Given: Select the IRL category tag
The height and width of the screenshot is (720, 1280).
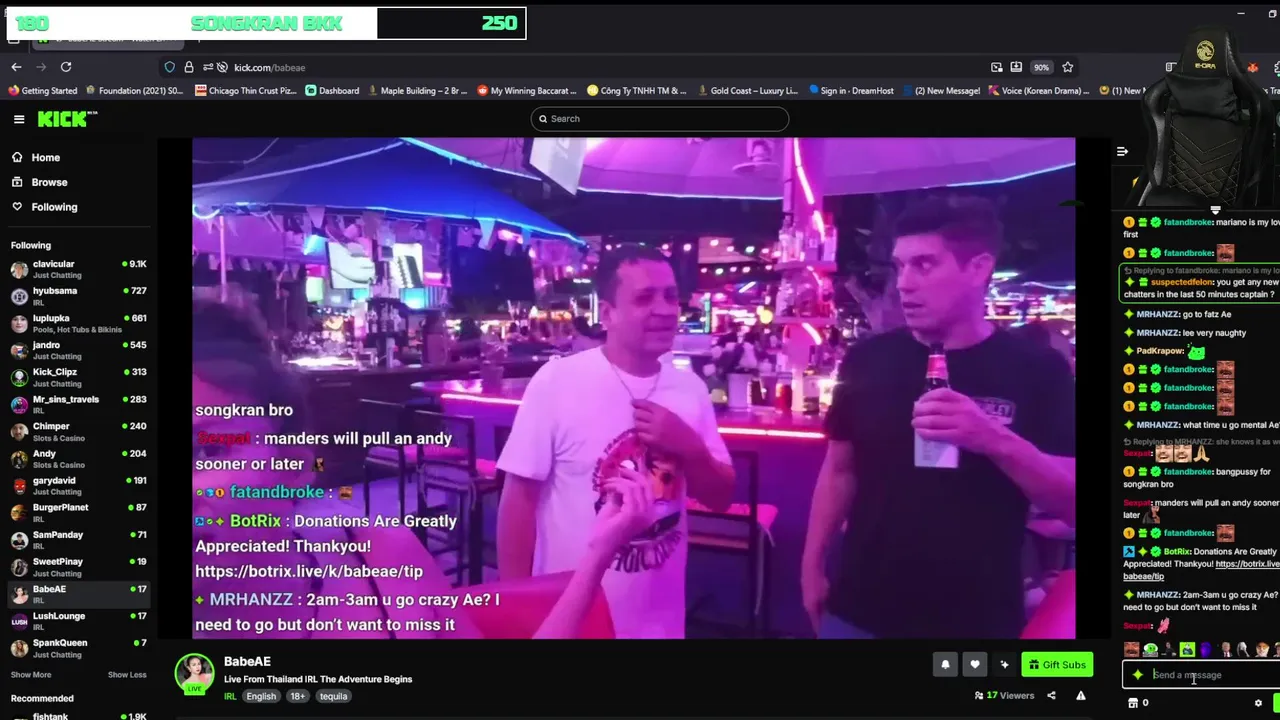Looking at the screenshot, I should [x=230, y=696].
